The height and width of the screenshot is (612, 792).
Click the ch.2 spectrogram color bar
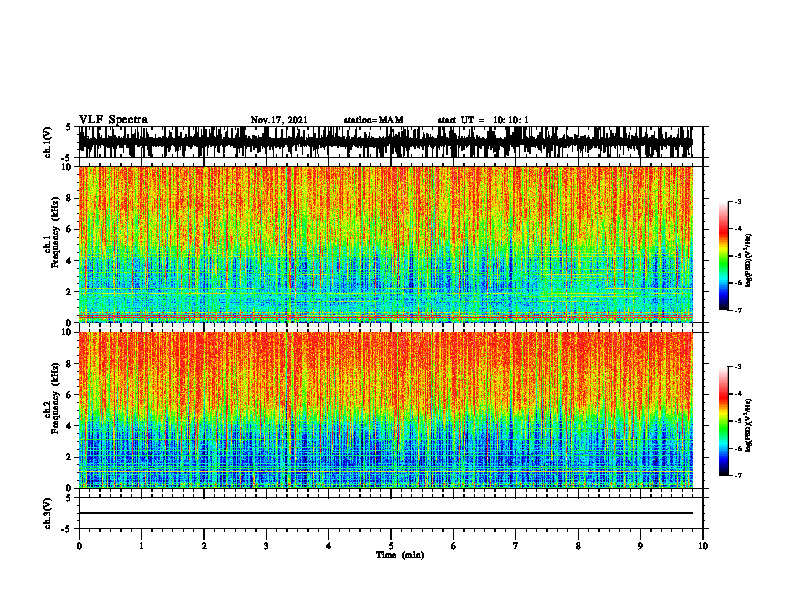click(724, 421)
